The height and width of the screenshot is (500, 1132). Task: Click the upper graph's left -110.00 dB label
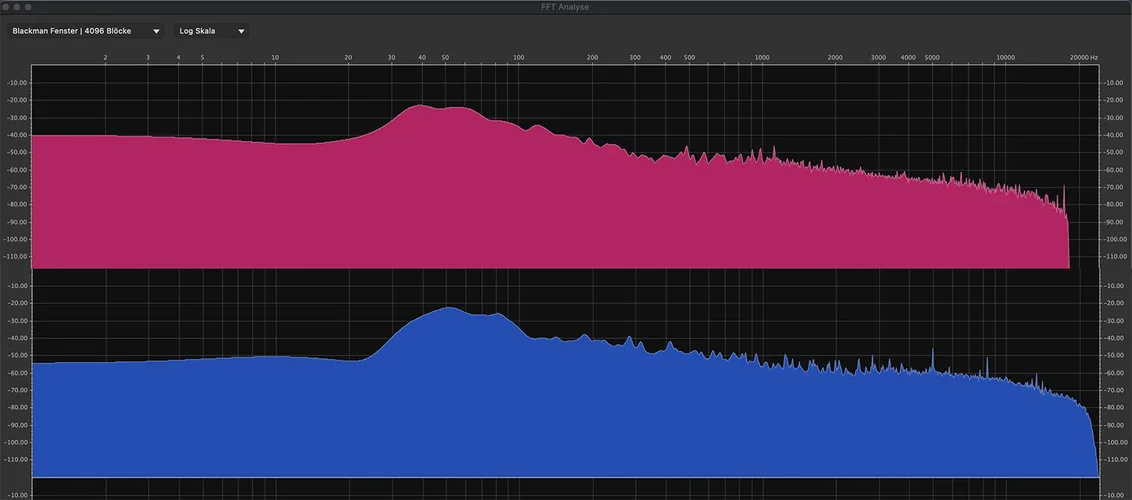(17, 257)
